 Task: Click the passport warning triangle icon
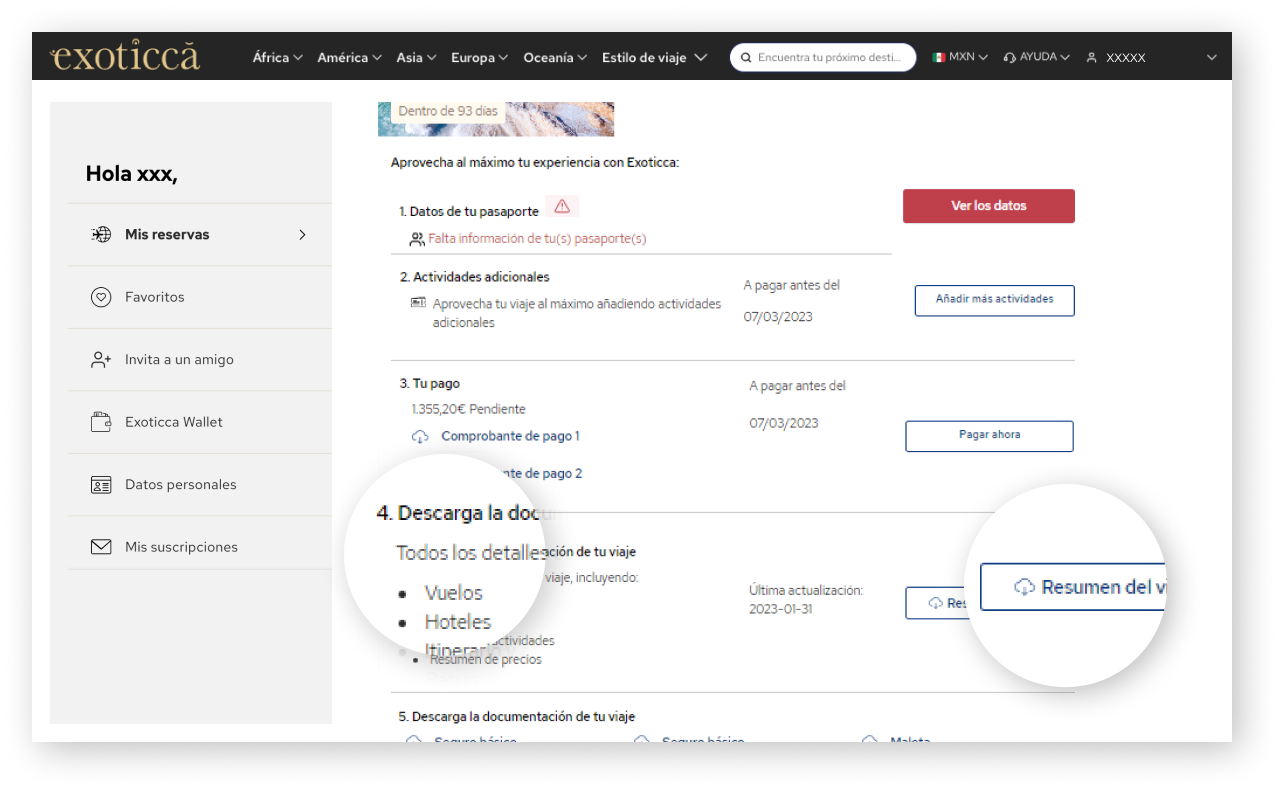(x=562, y=206)
